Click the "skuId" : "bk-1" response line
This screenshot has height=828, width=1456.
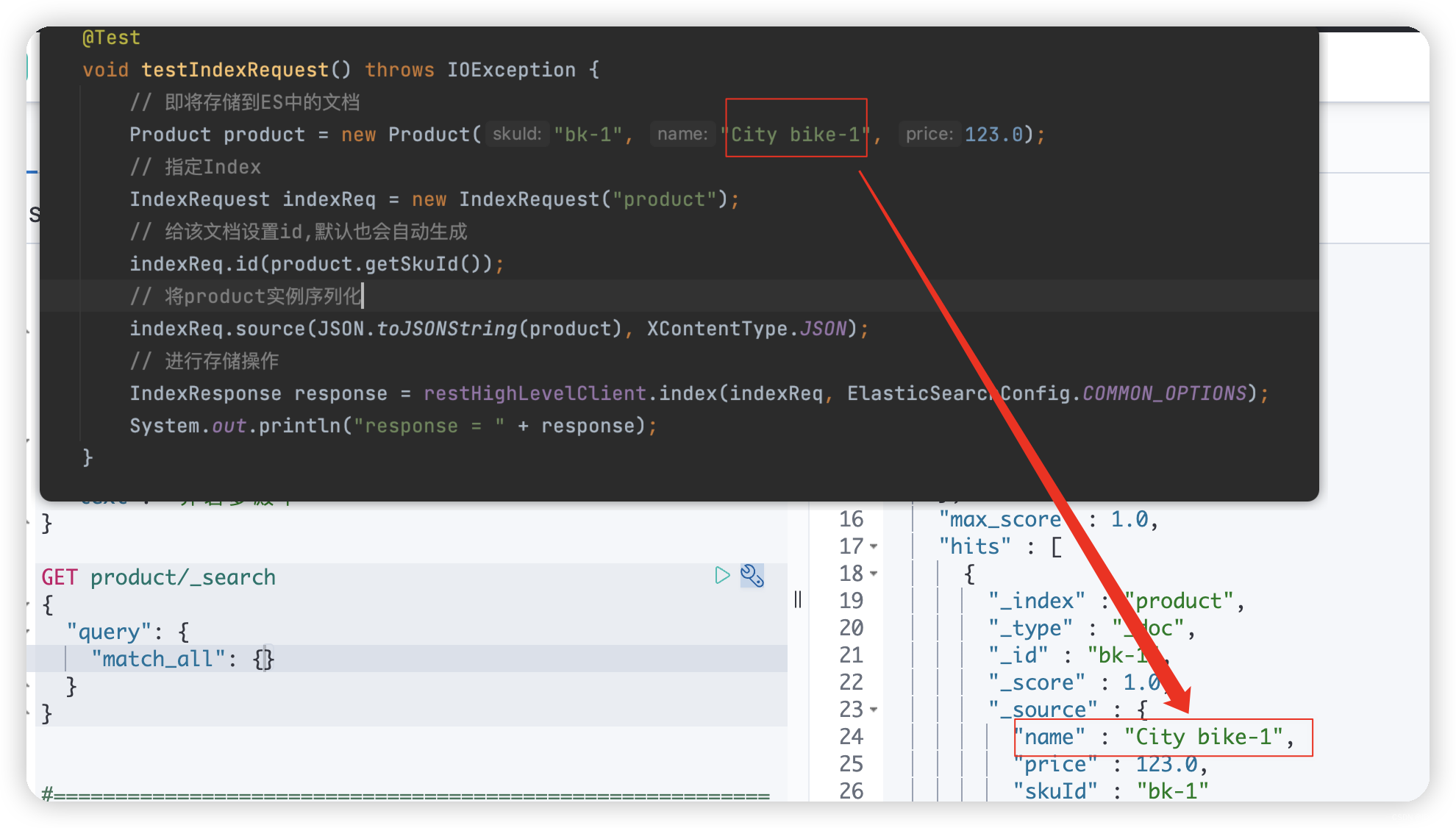point(1110,791)
